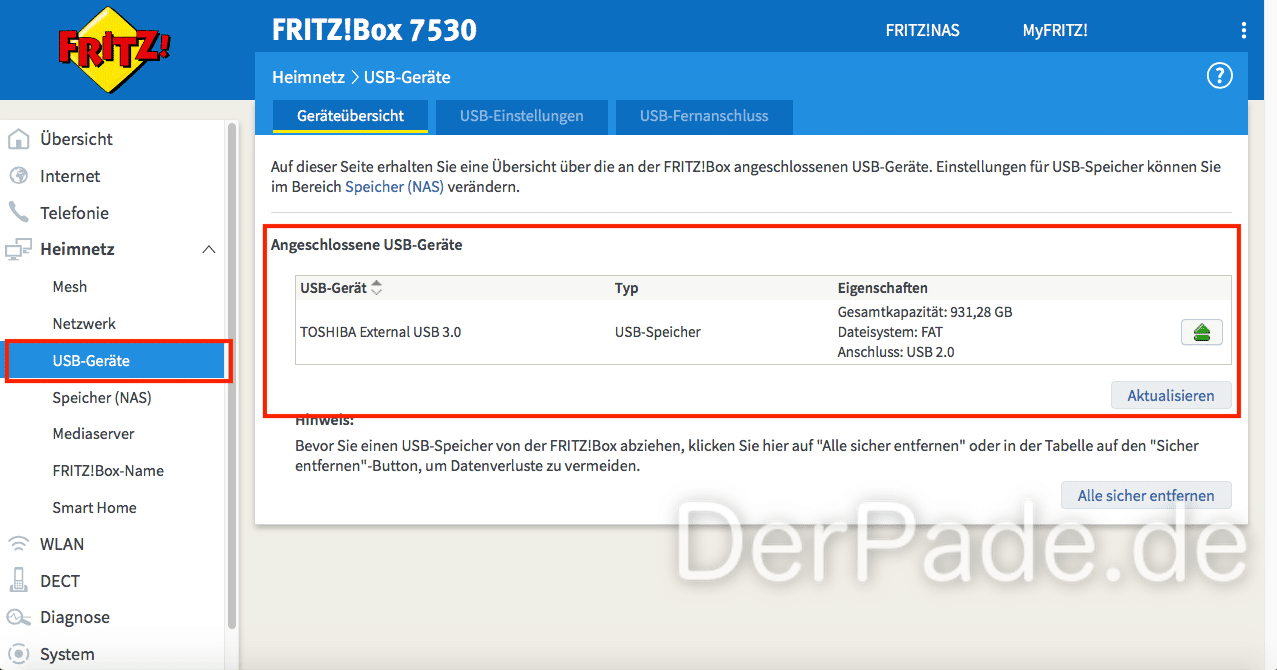Open Mediaserver in the sidebar
This screenshot has width=1277, height=670.
point(93,434)
